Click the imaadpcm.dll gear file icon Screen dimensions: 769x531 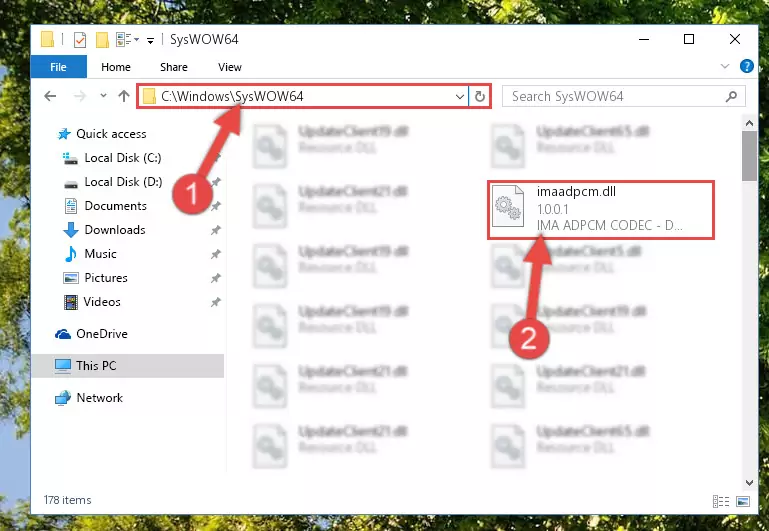tap(508, 206)
